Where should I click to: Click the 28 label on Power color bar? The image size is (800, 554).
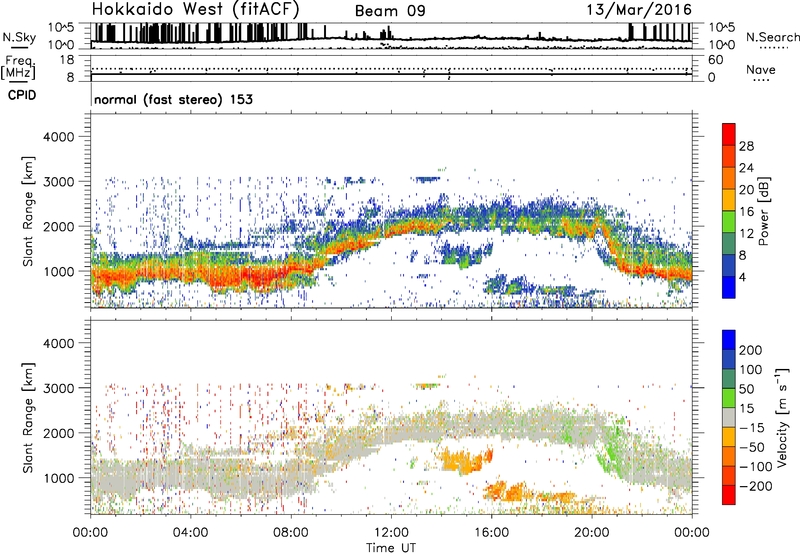[746, 146]
